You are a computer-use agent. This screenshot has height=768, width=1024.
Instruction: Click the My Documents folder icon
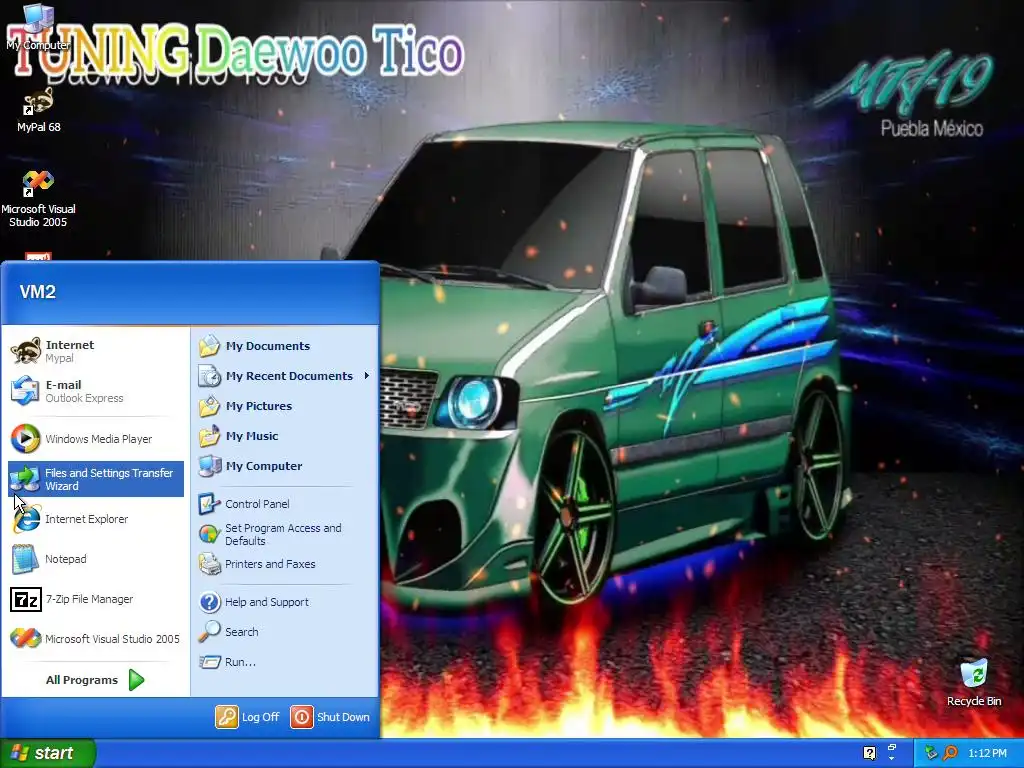point(210,346)
